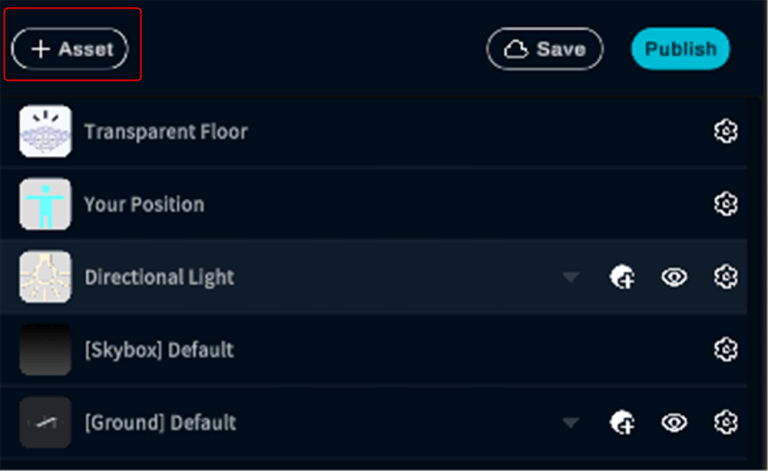Toggle Directional Light visibility eye

tap(675, 277)
